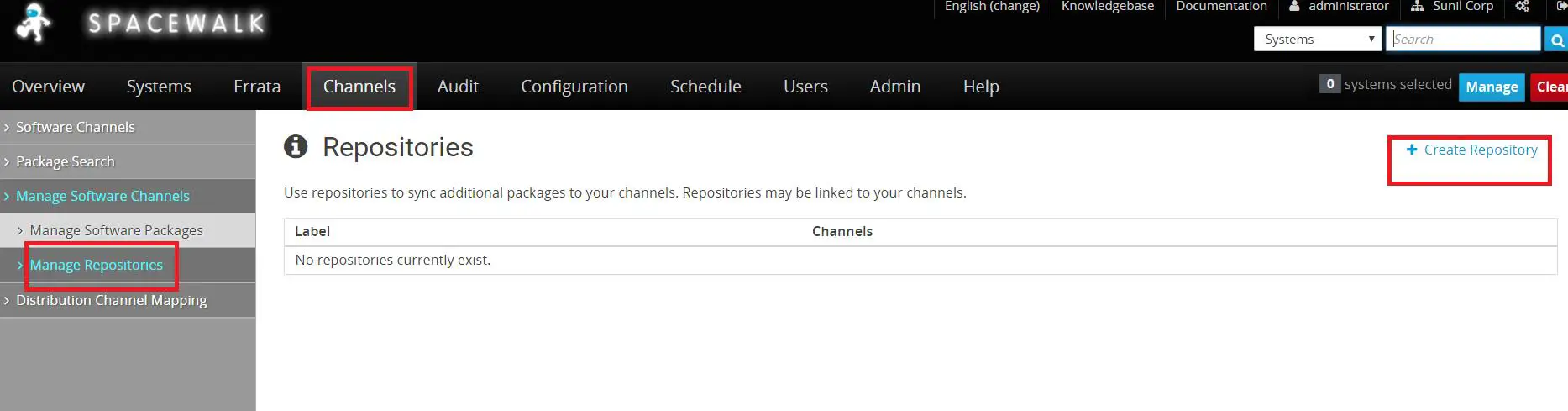Image resolution: width=1568 pixels, height=411 pixels.
Task: Click the user icon beside administrator
Action: (1294, 6)
